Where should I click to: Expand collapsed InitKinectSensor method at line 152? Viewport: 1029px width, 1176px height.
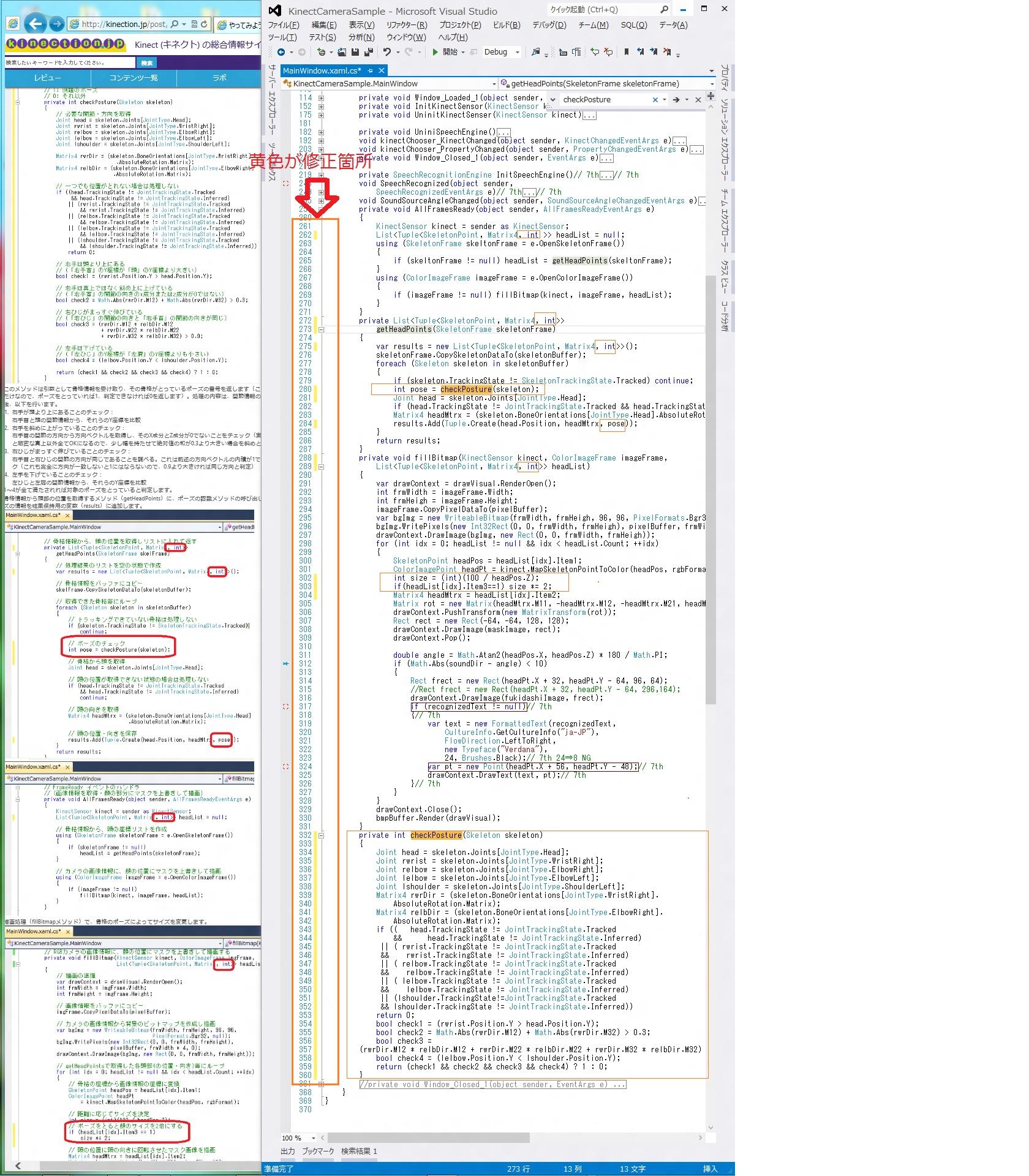[321, 106]
